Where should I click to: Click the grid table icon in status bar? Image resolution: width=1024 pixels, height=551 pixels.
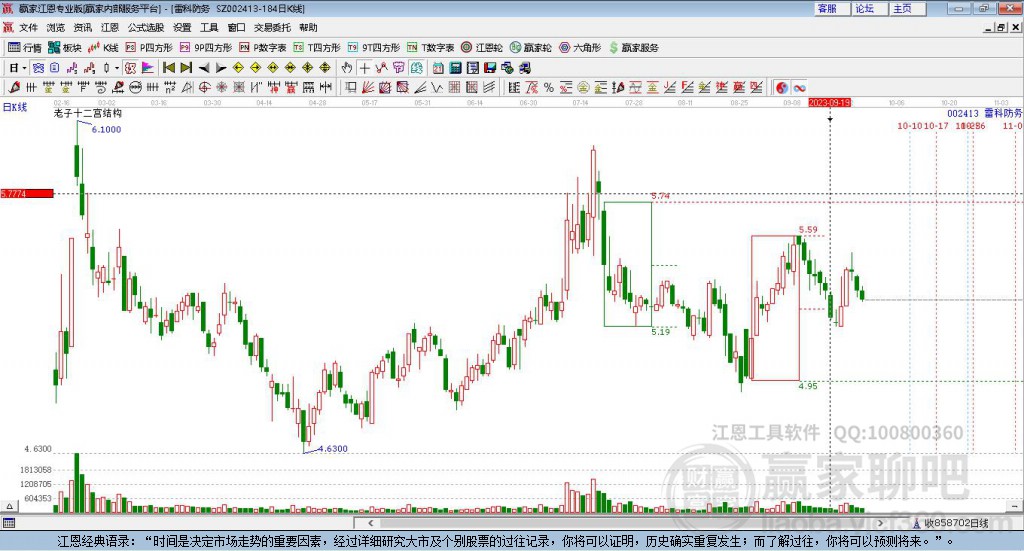pyautogui.click(x=8, y=523)
